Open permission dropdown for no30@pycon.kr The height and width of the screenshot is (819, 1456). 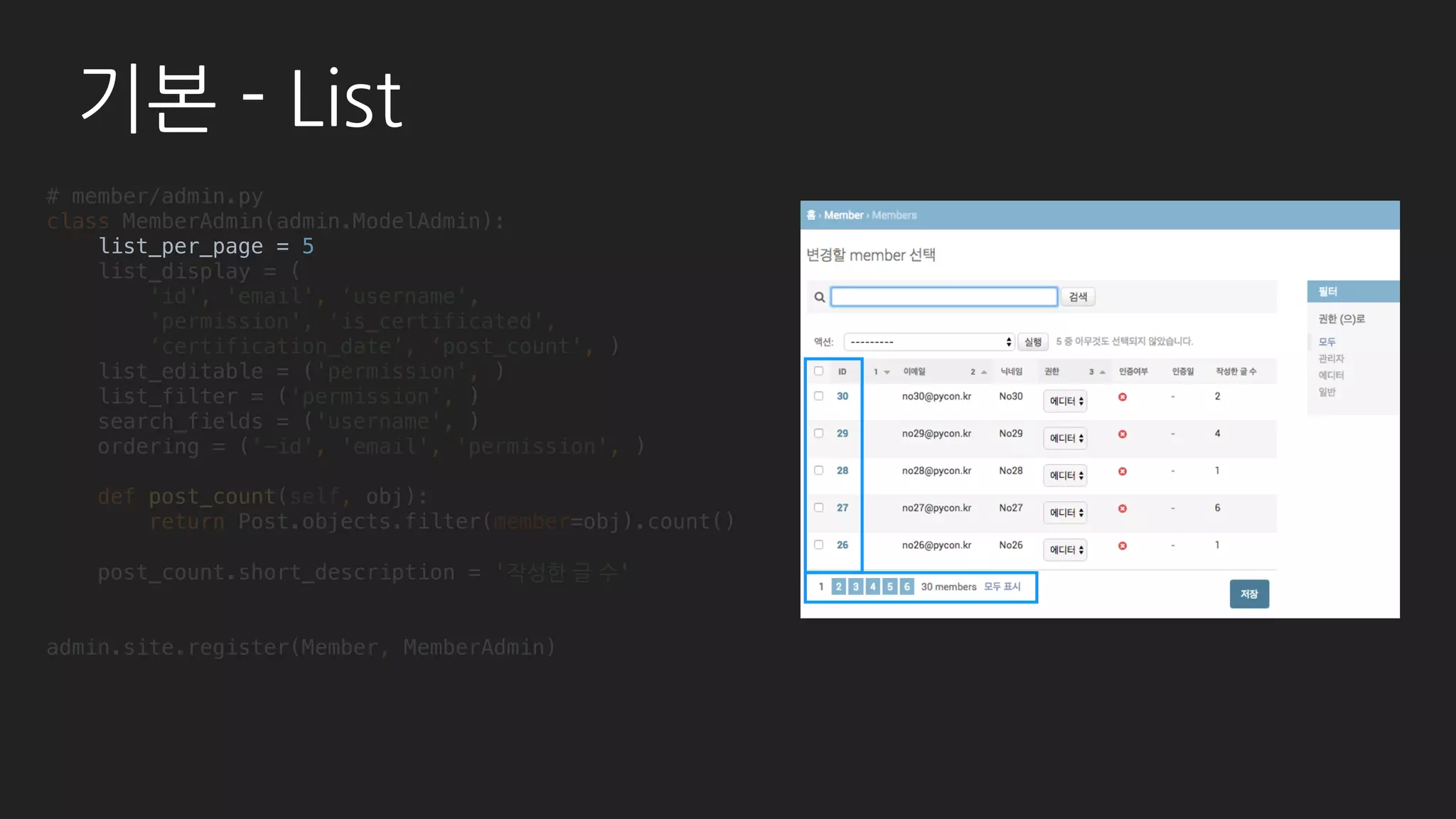tap(1065, 401)
